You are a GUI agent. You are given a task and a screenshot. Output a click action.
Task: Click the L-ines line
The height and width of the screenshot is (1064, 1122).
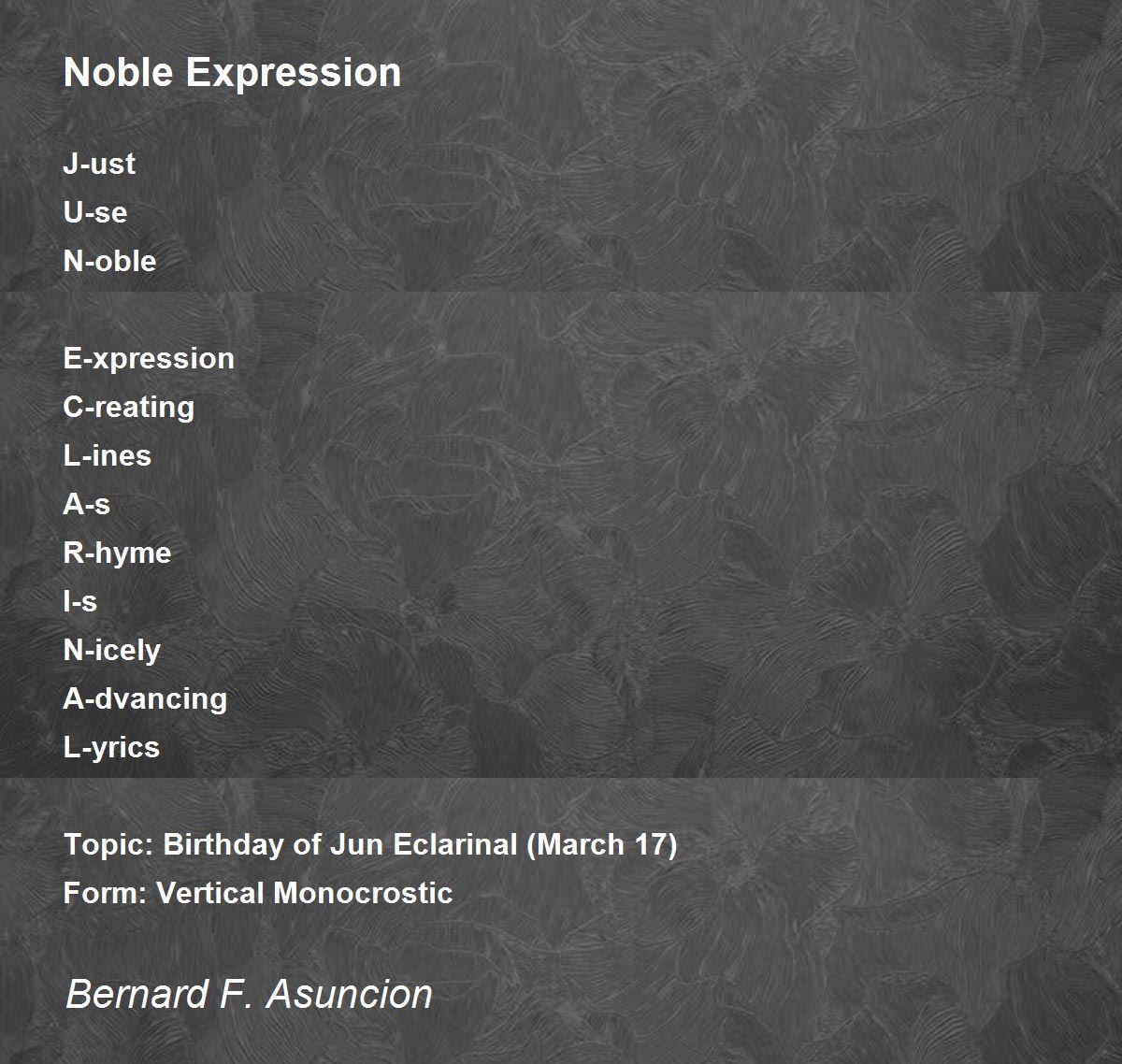107,455
